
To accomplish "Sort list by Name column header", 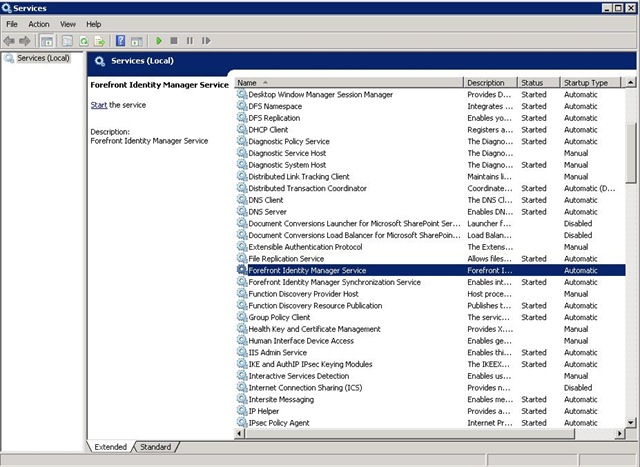I will (349, 82).
